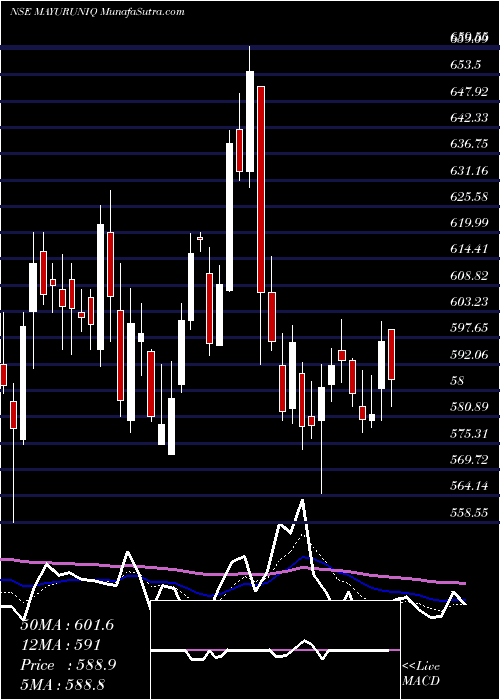Select the 614.41 price axis label

(x=470, y=249)
